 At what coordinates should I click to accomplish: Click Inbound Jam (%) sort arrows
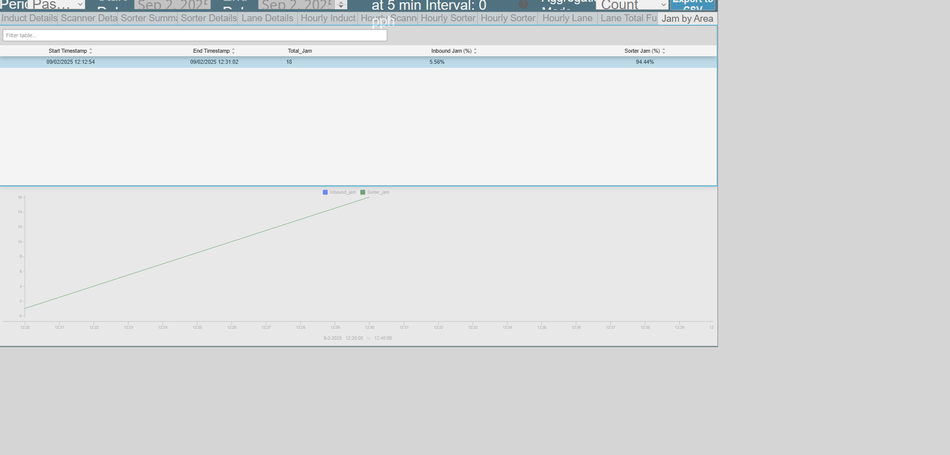[x=475, y=51]
